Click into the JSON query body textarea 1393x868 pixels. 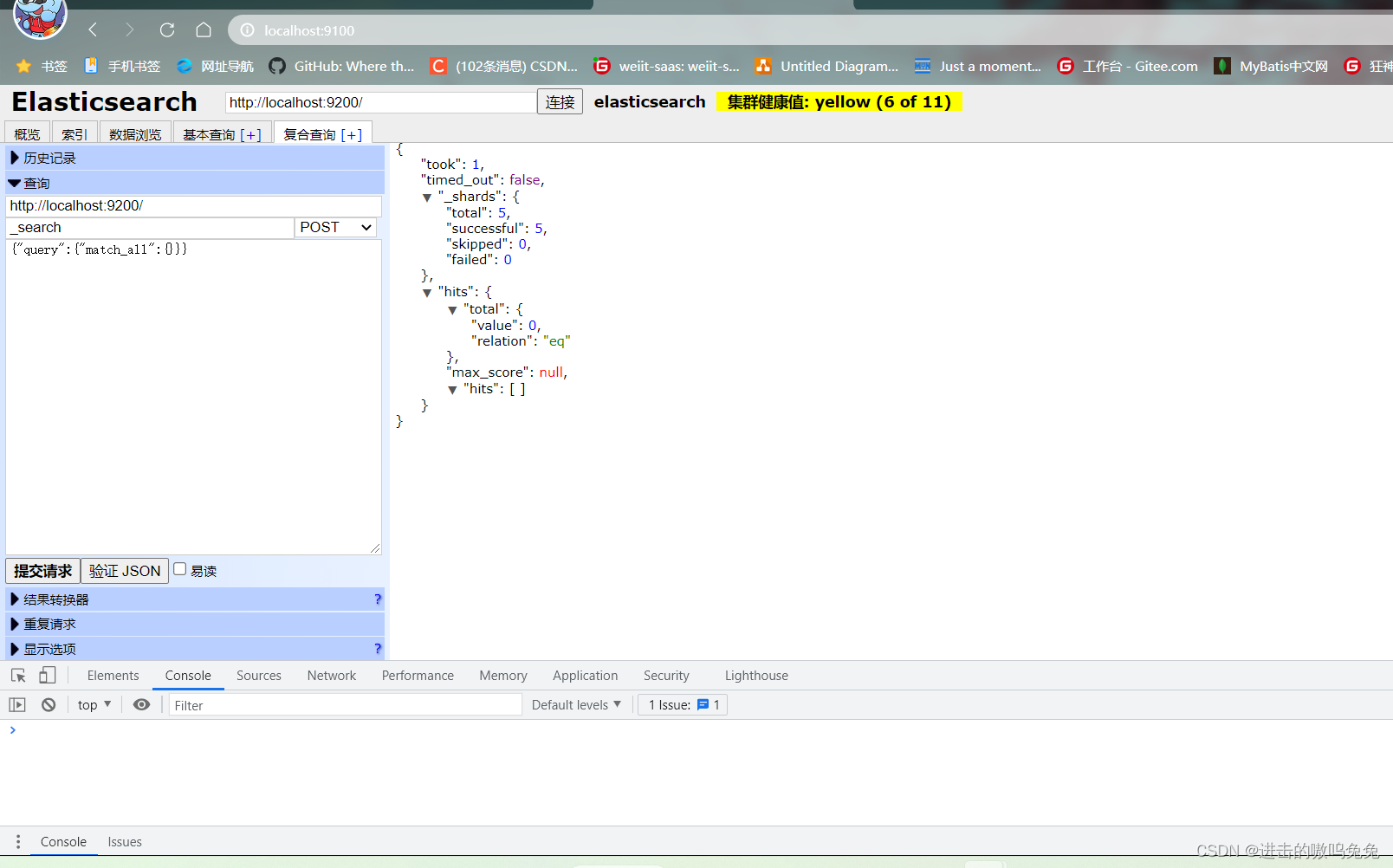point(194,397)
